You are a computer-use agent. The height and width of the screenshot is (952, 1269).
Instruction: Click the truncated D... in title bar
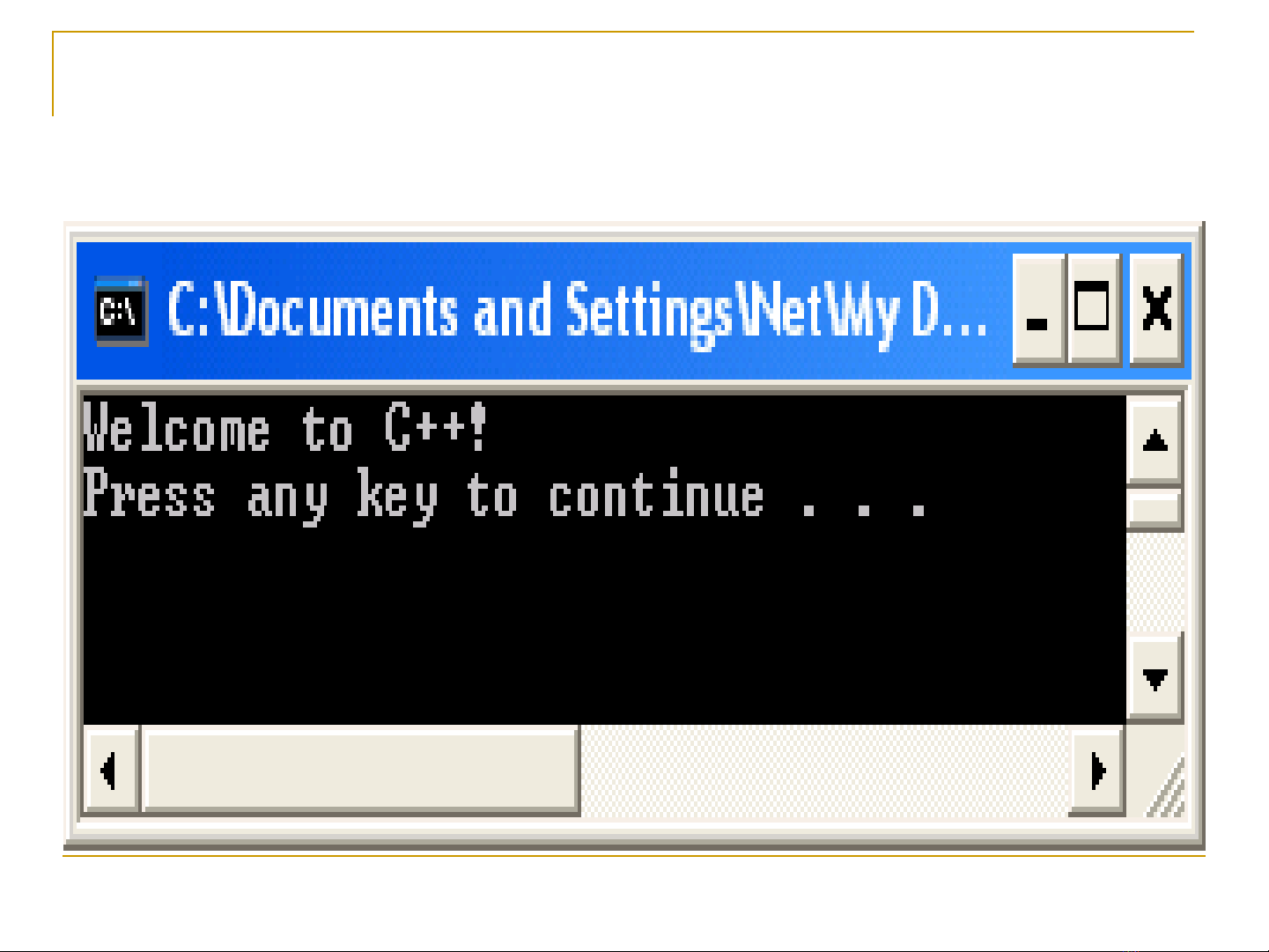pyautogui.click(x=949, y=312)
